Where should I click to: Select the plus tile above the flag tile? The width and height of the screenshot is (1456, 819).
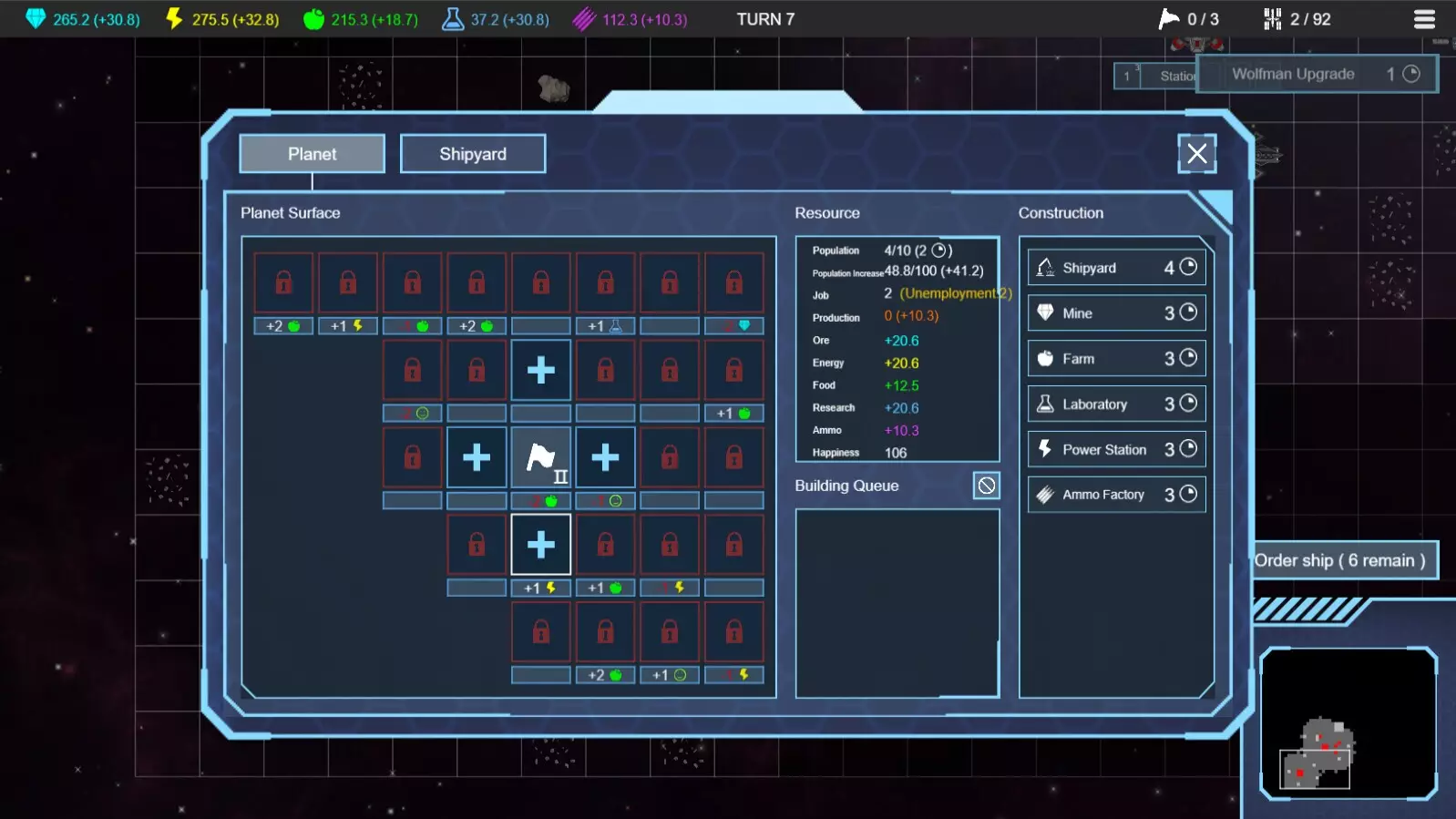pos(541,370)
